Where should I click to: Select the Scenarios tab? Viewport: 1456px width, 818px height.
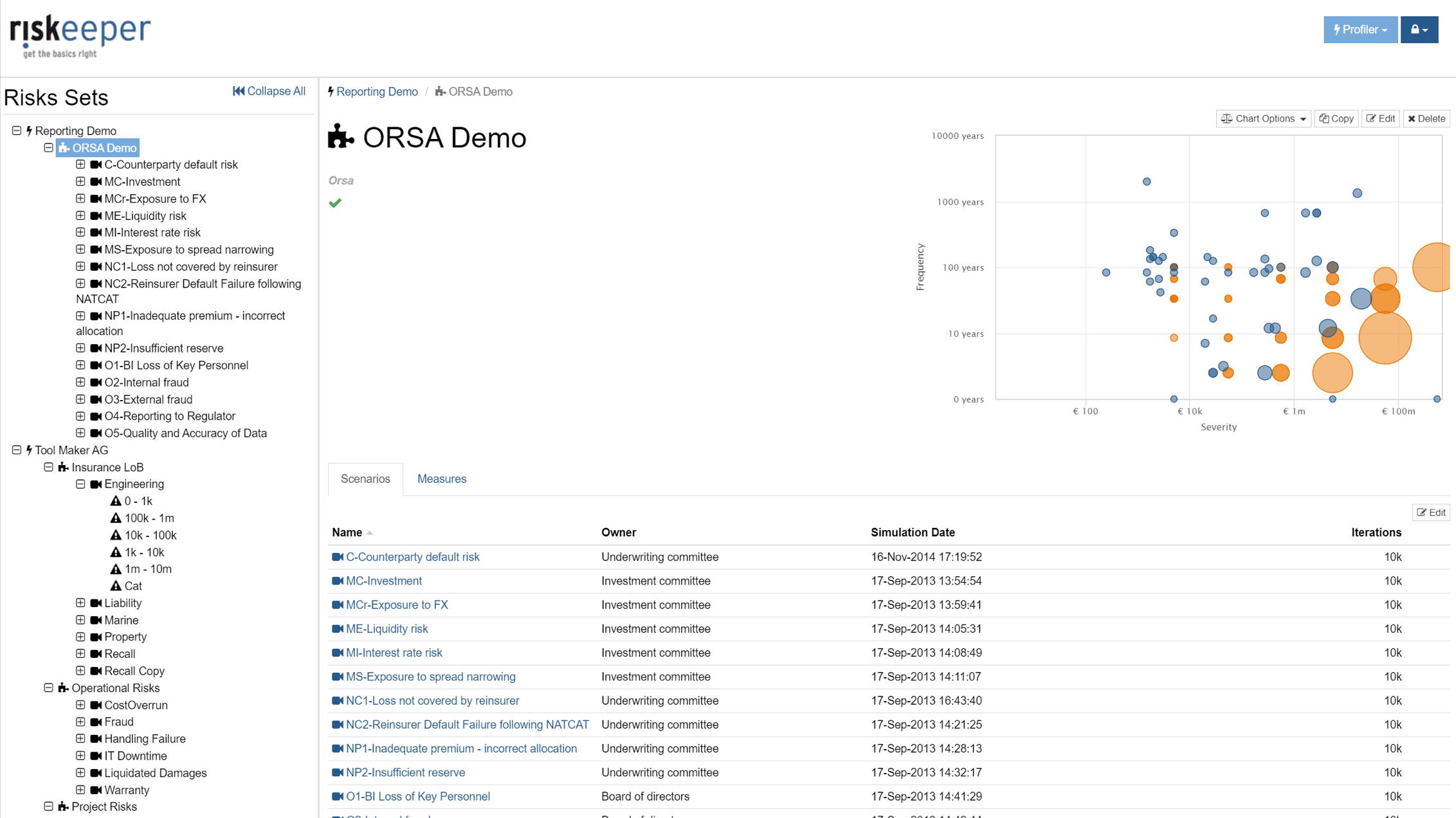365,479
